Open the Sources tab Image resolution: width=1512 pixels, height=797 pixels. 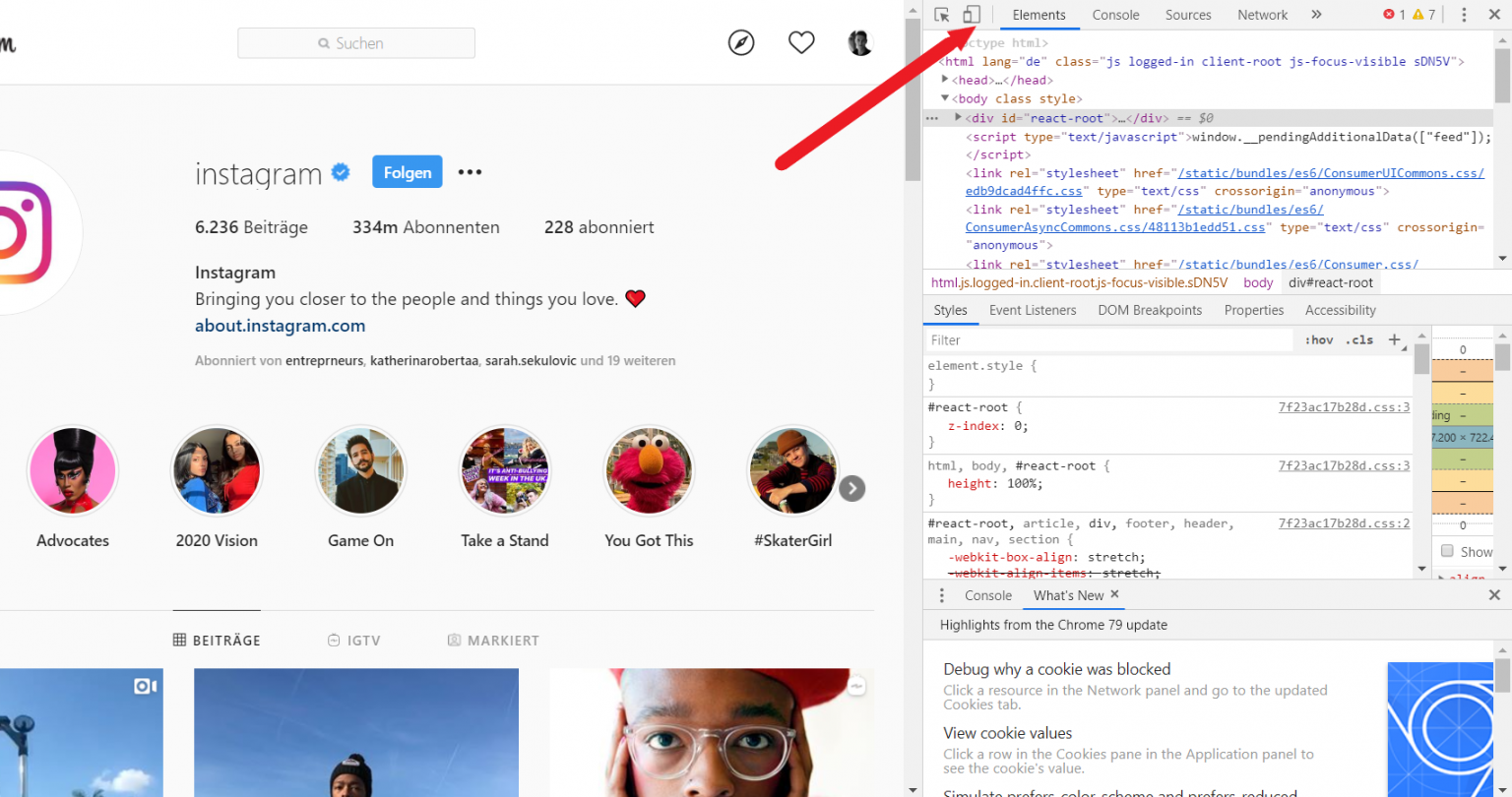coord(1188,15)
